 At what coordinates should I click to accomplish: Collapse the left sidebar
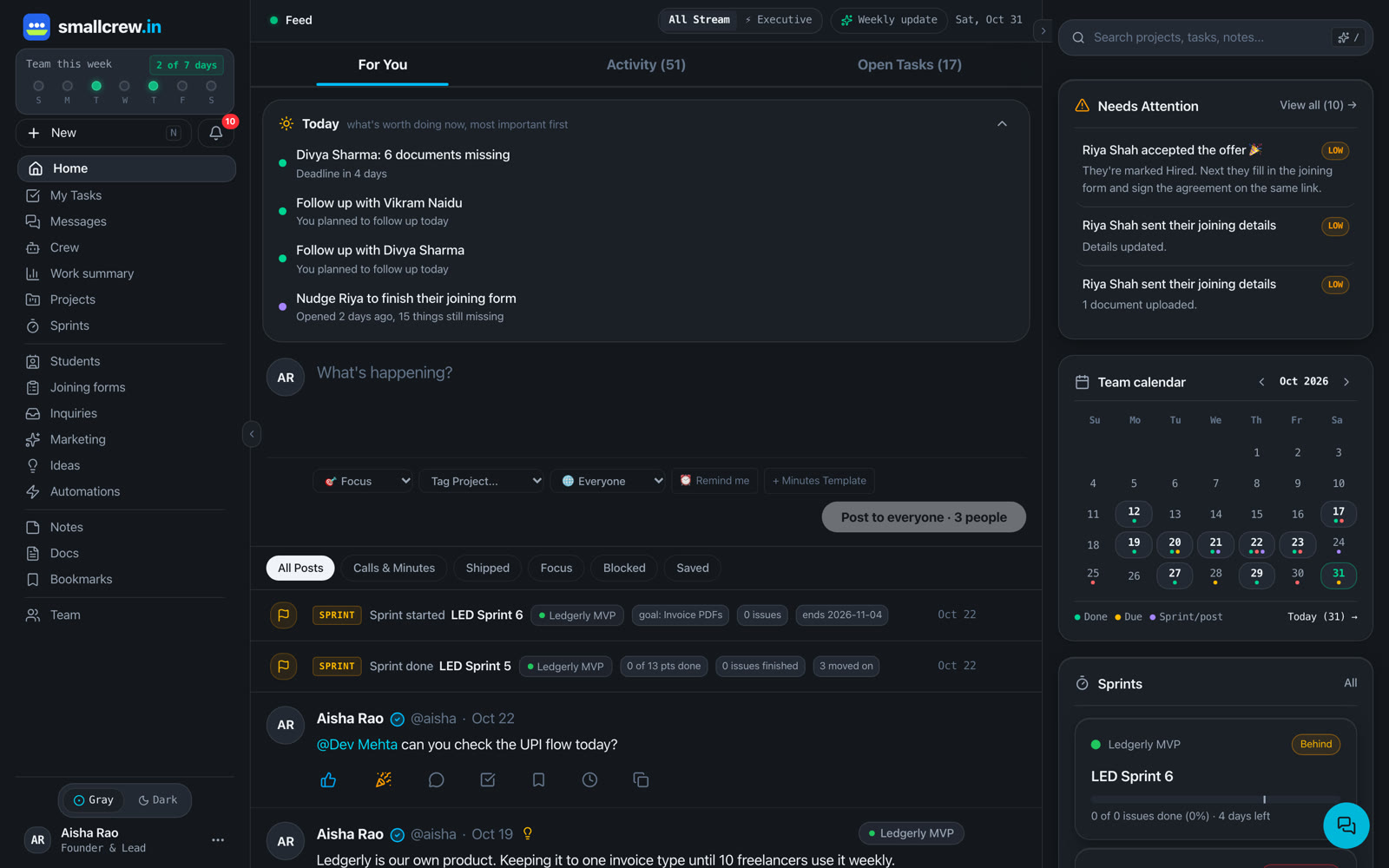click(x=252, y=434)
